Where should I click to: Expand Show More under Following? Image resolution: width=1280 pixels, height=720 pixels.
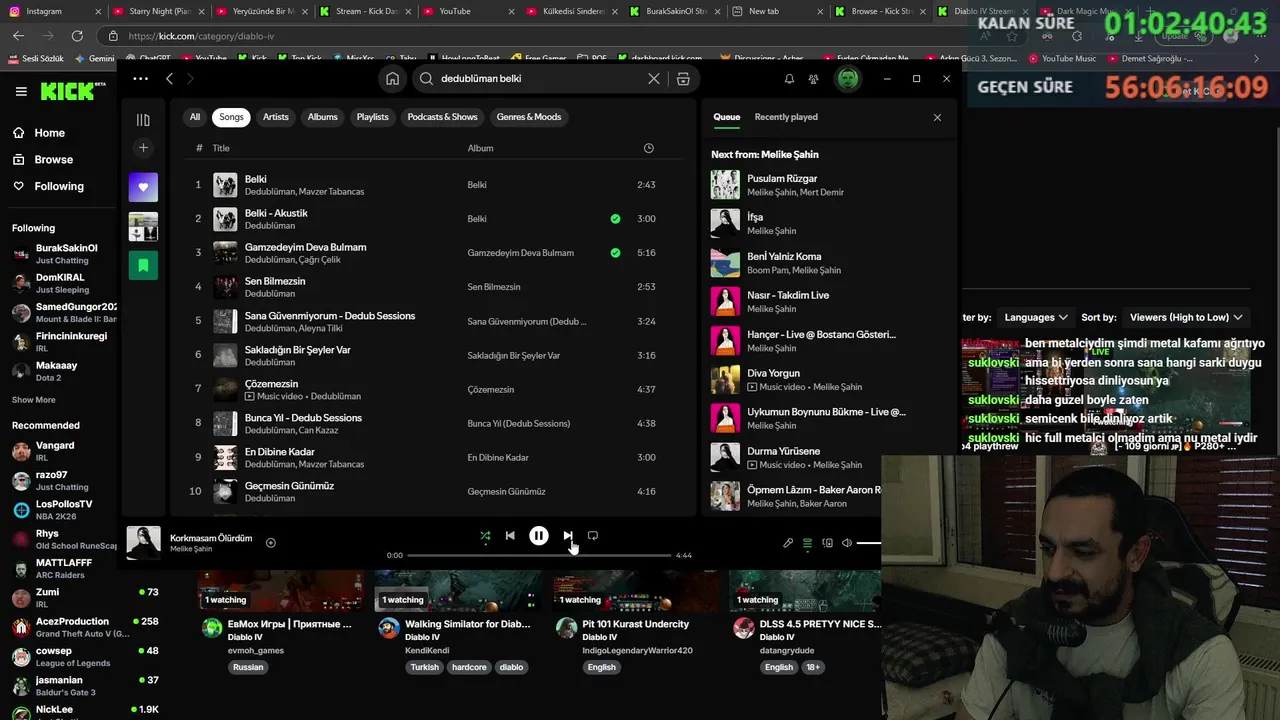(x=34, y=400)
